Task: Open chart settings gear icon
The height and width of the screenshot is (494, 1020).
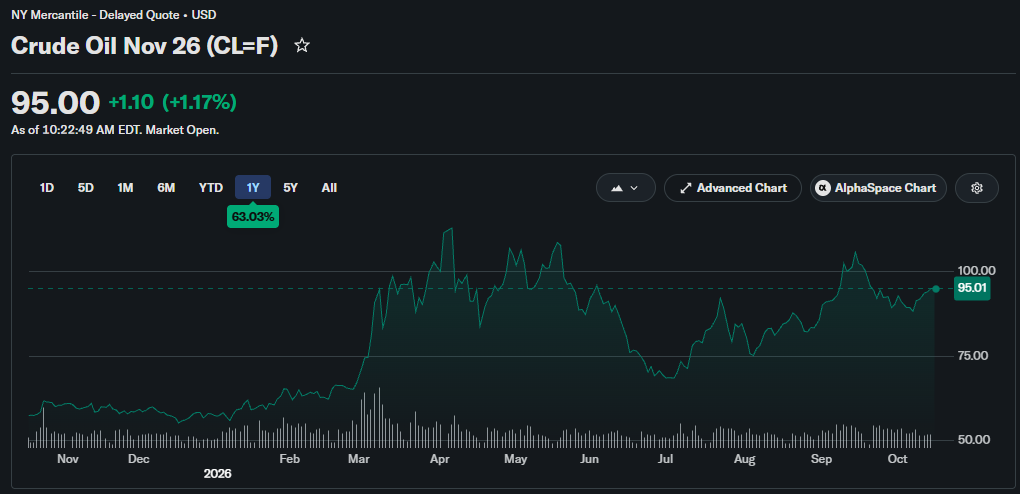Action: click(976, 188)
